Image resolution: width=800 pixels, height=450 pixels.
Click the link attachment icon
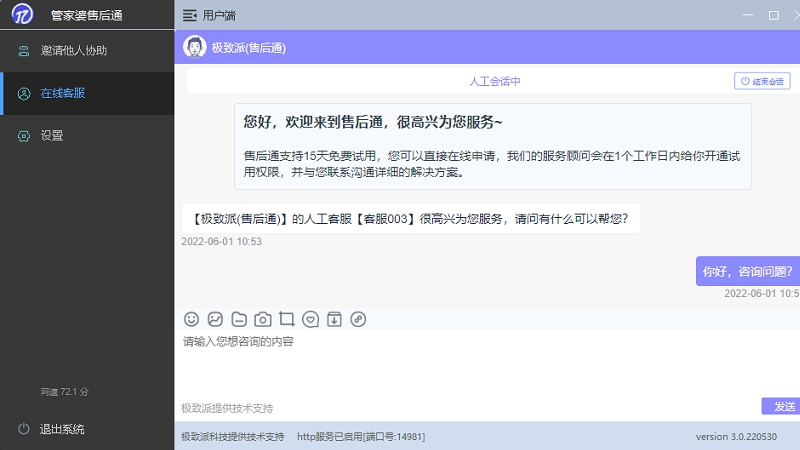pyautogui.click(x=358, y=319)
